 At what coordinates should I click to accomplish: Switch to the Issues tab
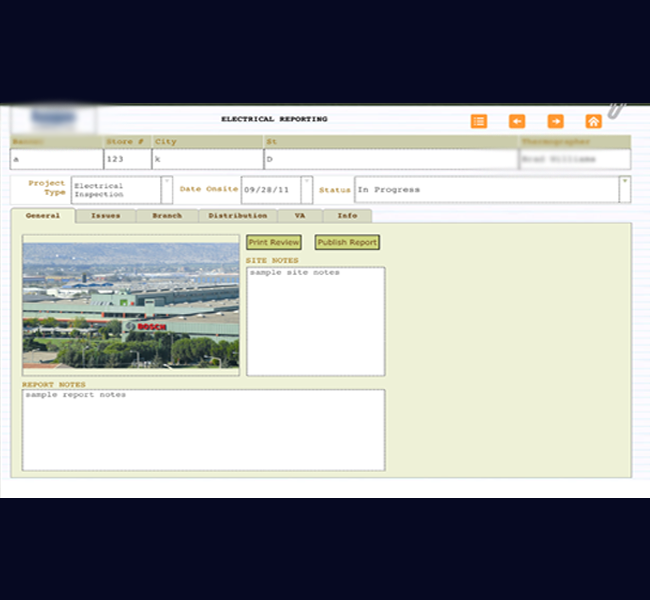coord(105,216)
